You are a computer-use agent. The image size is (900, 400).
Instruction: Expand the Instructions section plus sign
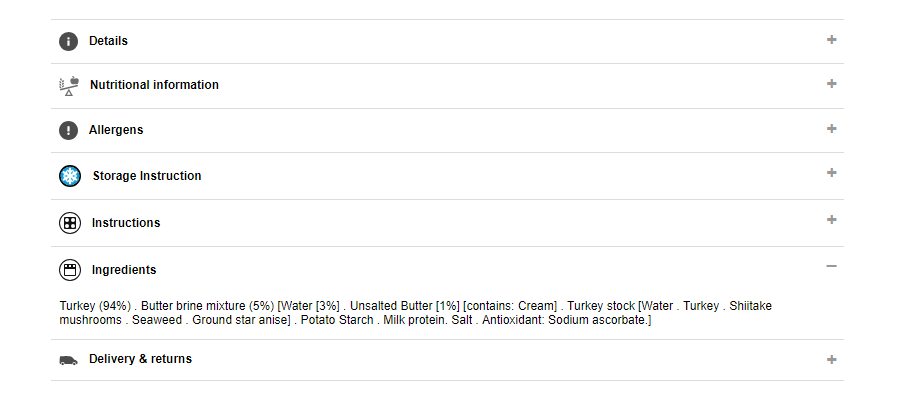[x=831, y=220]
